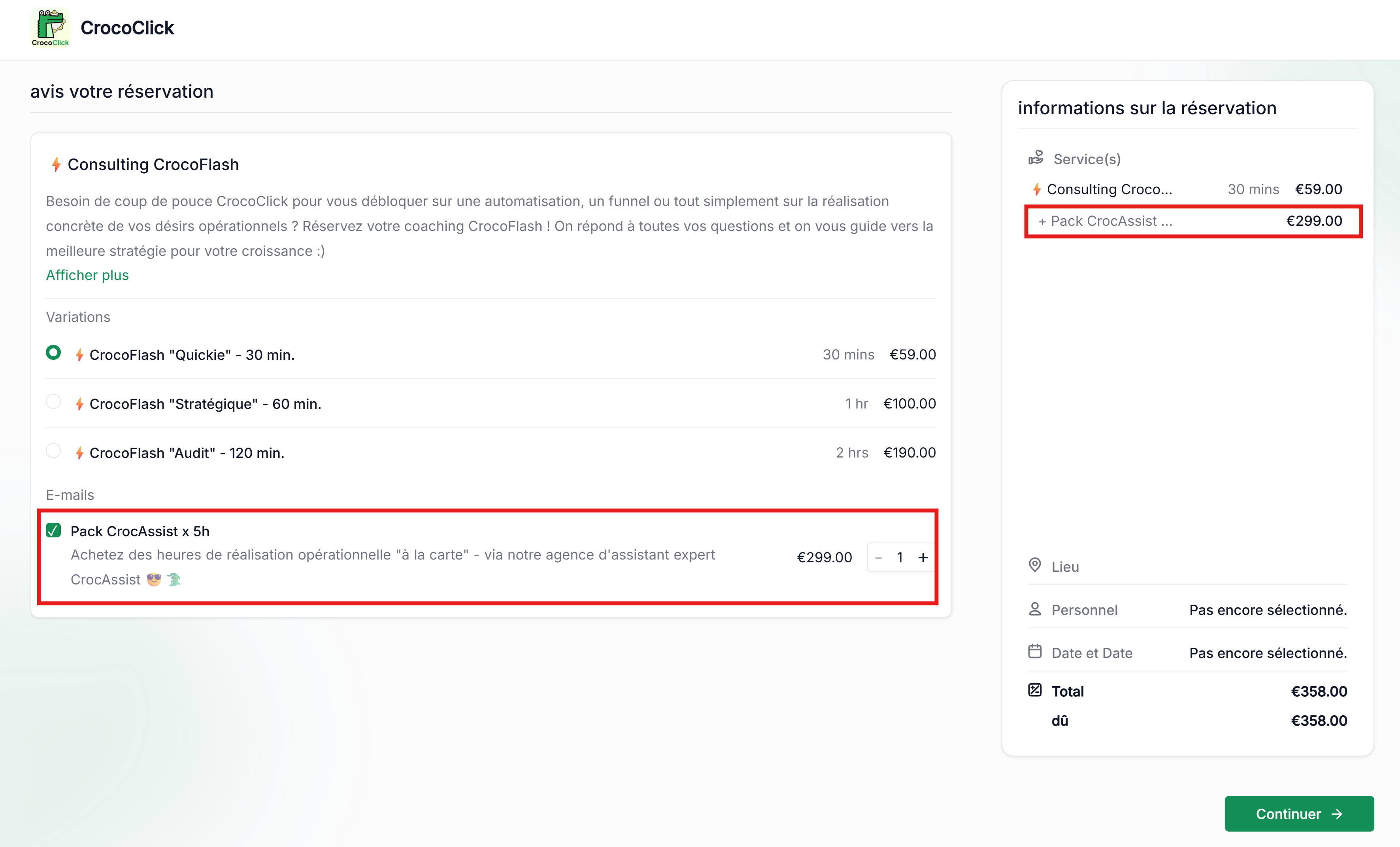Click the Continuer button

tap(1299, 813)
